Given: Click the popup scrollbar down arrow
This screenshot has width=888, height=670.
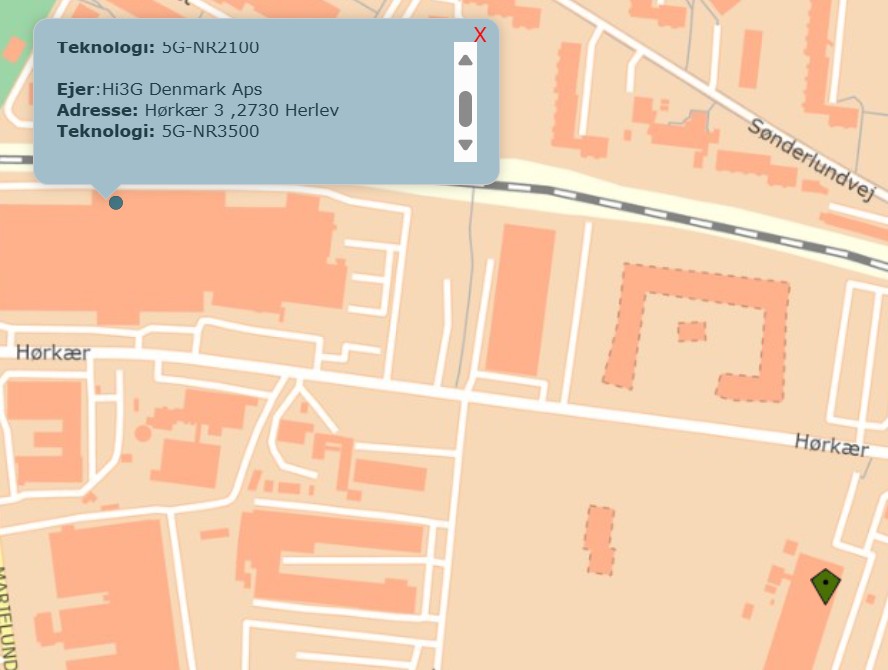Looking at the screenshot, I should pos(465,145).
